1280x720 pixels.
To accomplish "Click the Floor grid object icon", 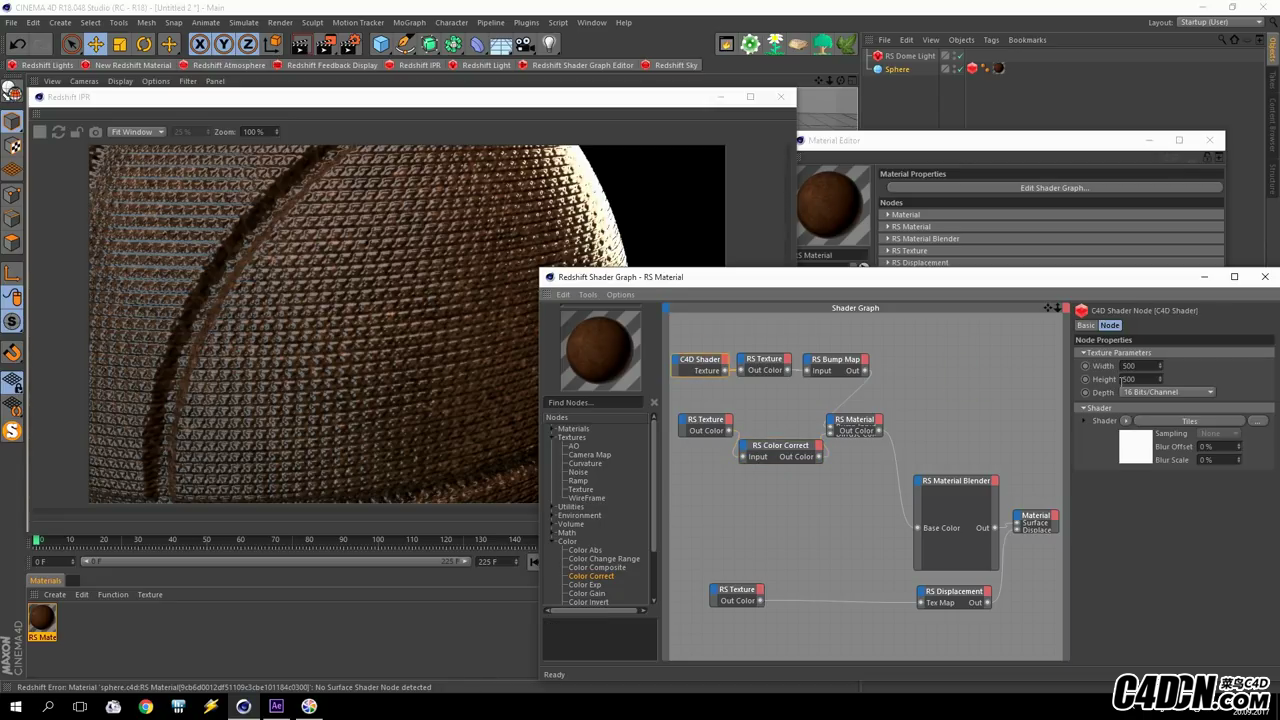I will tap(502, 44).
